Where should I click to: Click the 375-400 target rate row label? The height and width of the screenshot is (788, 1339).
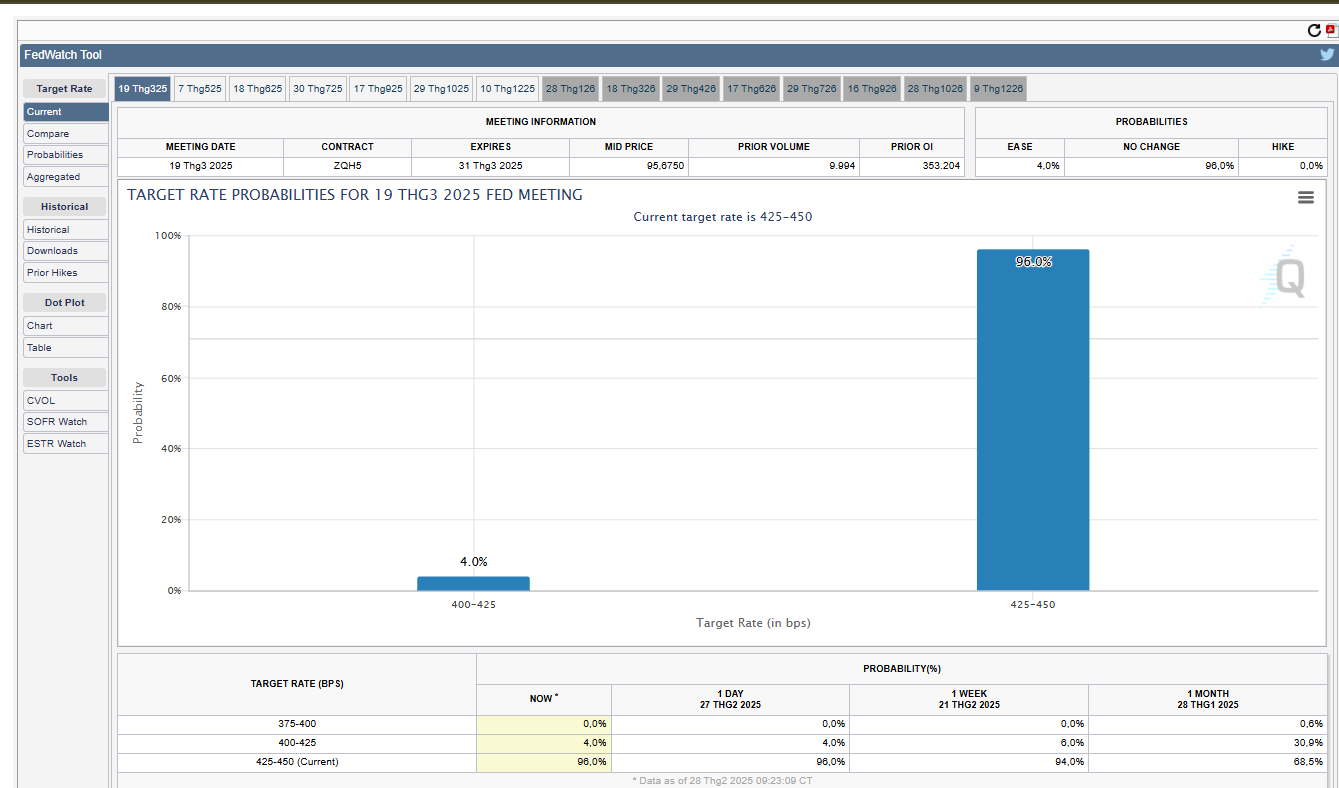pyautogui.click(x=297, y=724)
